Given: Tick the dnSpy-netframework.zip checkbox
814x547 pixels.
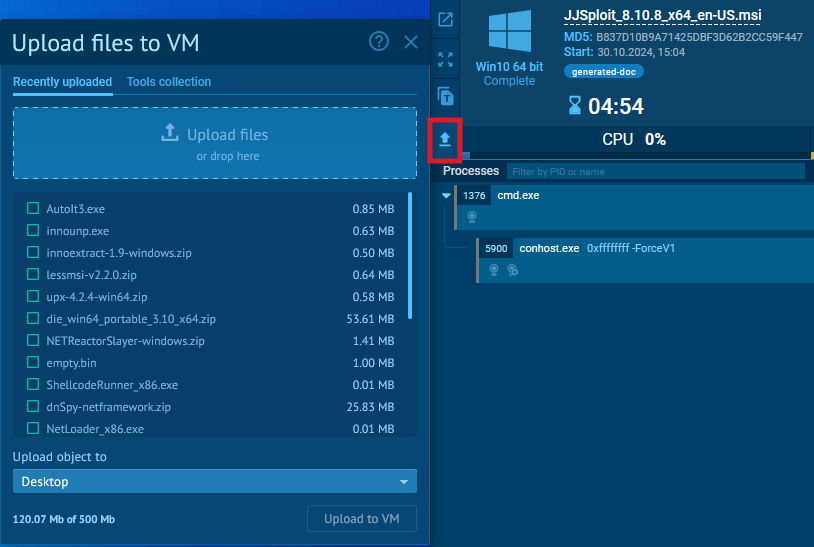Looking at the screenshot, I should 33,407.
